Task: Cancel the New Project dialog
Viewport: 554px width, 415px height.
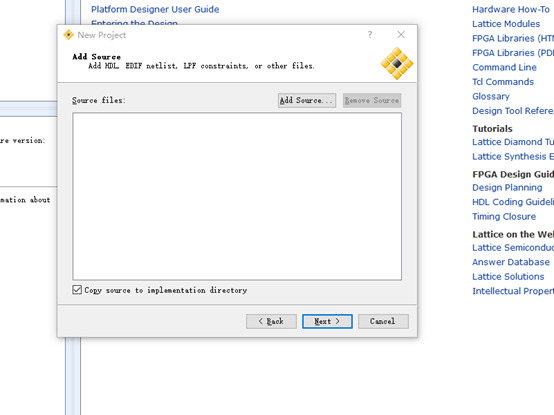Action: tap(383, 321)
